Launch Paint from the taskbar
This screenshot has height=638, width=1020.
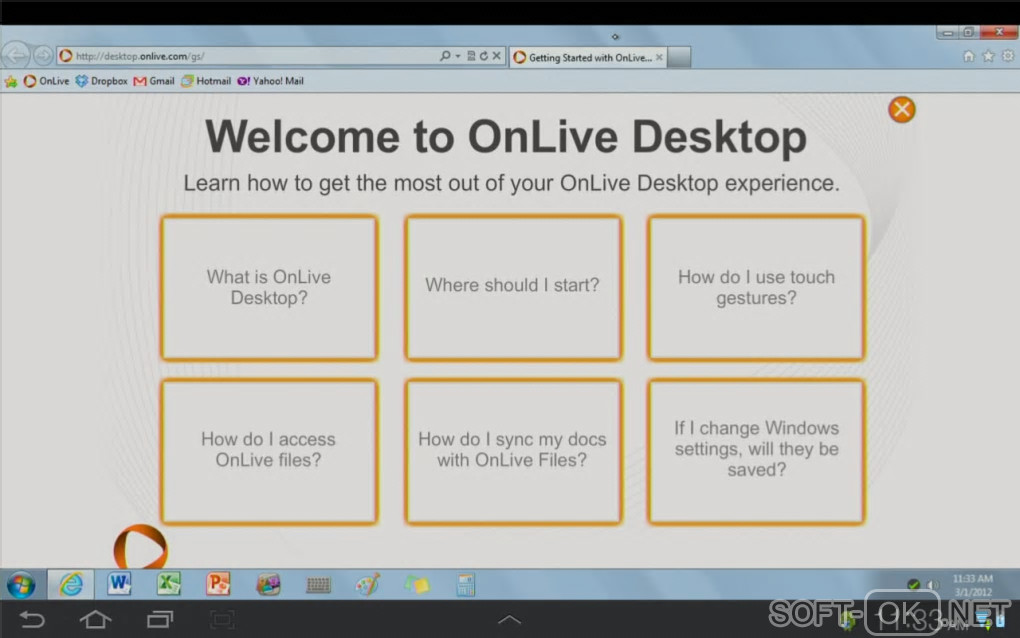click(x=368, y=584)
